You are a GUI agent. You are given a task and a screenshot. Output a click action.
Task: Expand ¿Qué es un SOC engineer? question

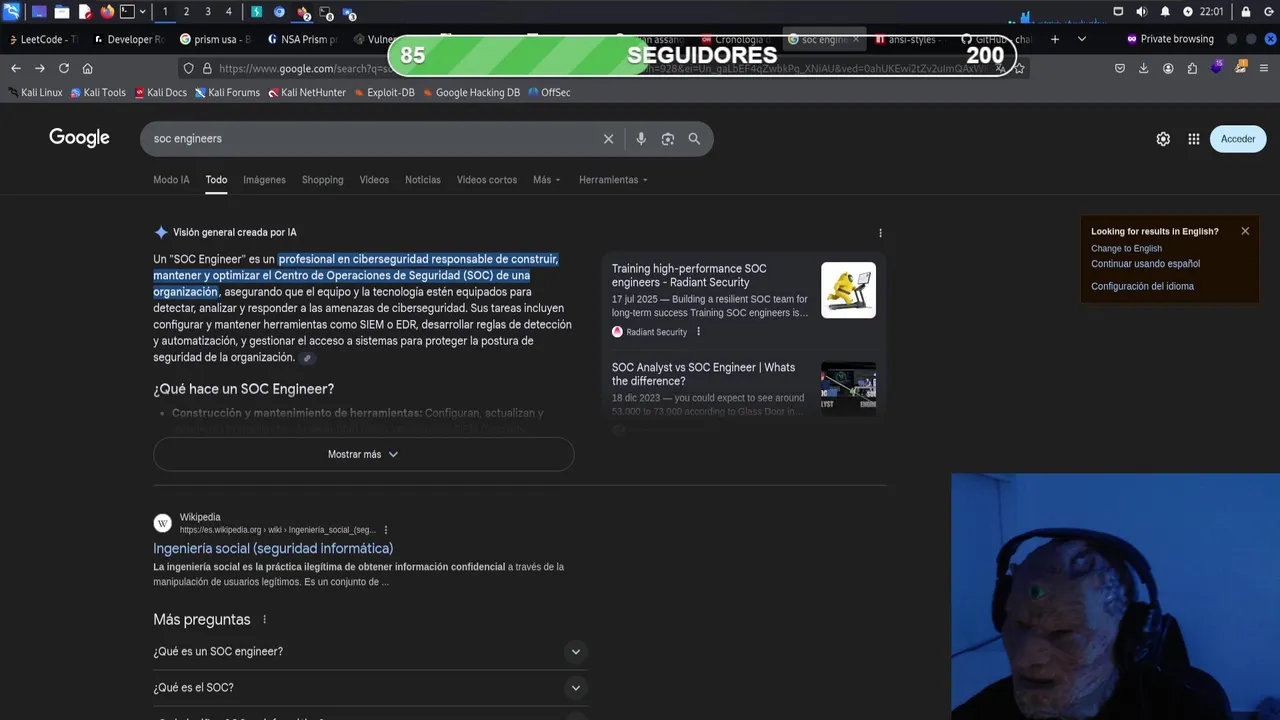click(368, 651)
